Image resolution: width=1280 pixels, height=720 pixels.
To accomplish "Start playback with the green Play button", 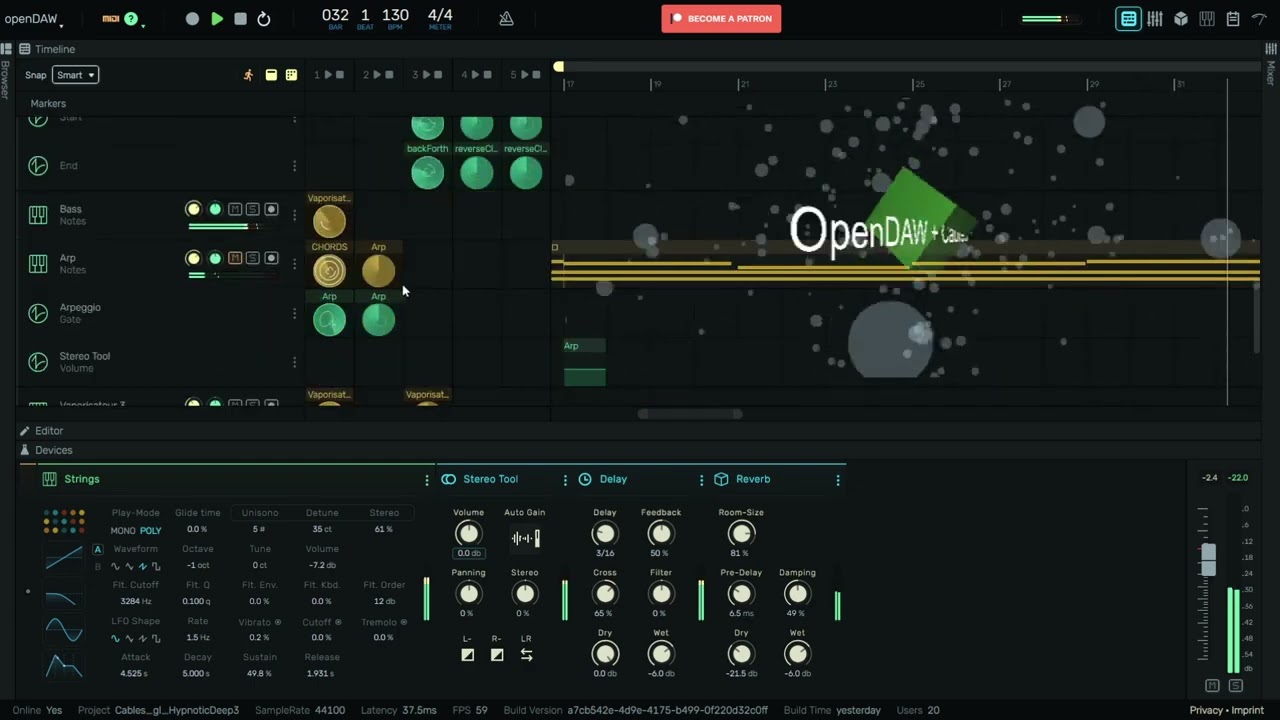I will pyautogui.click(x=217, y=19).
